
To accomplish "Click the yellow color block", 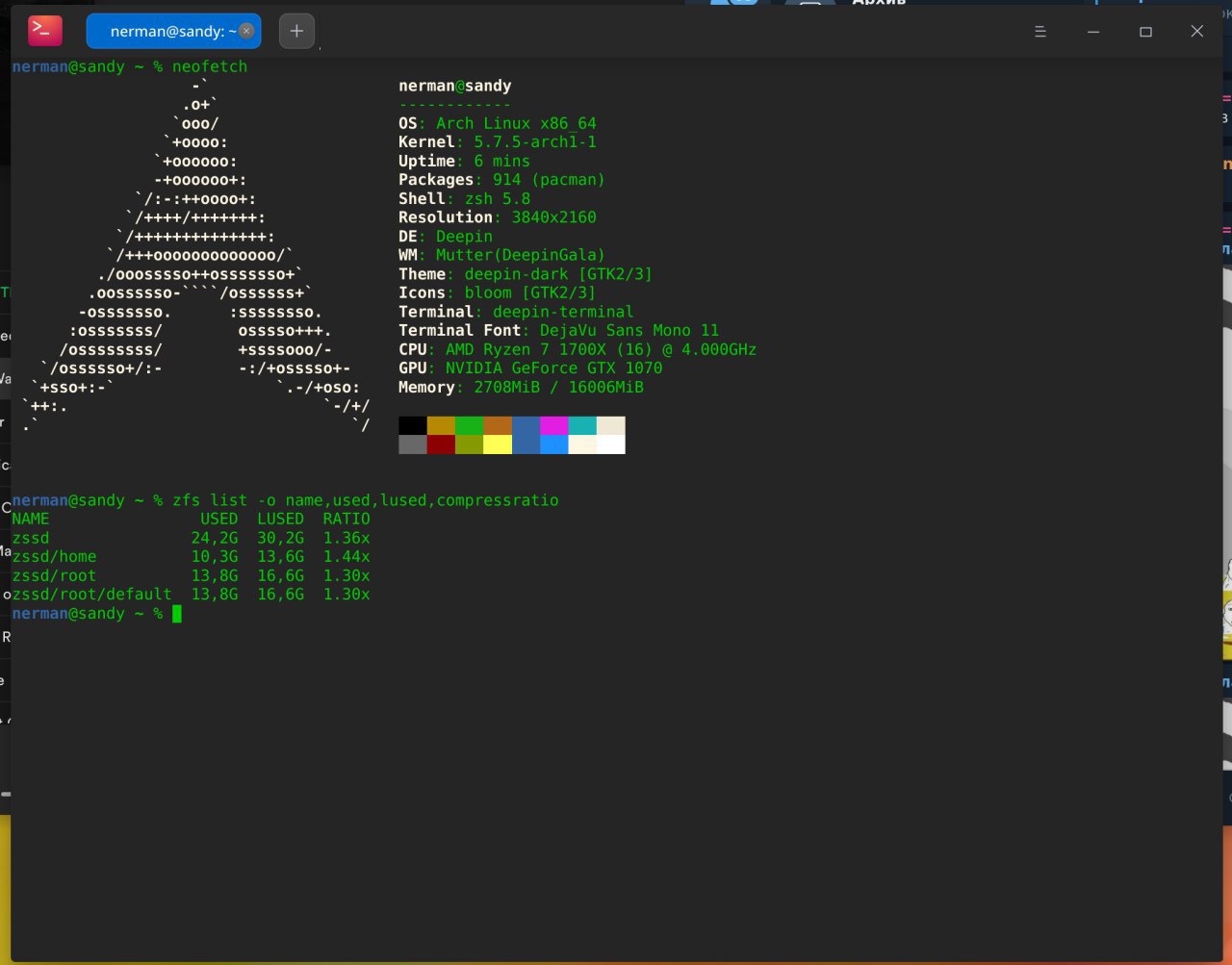I will click(x=498, y=444).
